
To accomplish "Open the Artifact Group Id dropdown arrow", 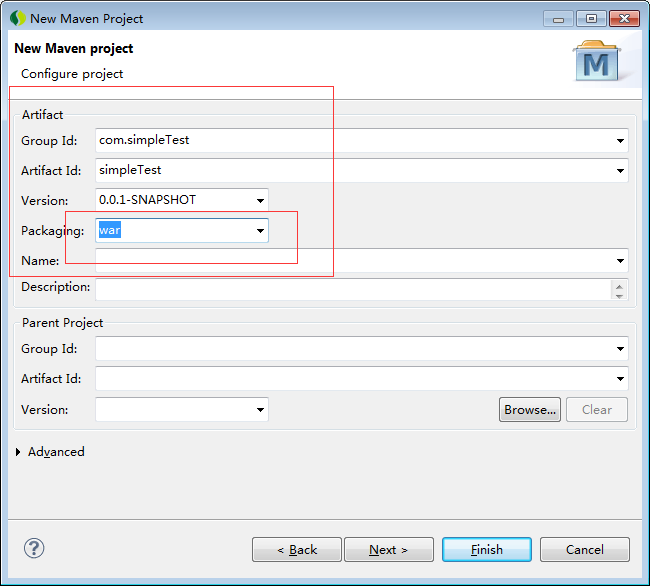I will click(620, 141).
